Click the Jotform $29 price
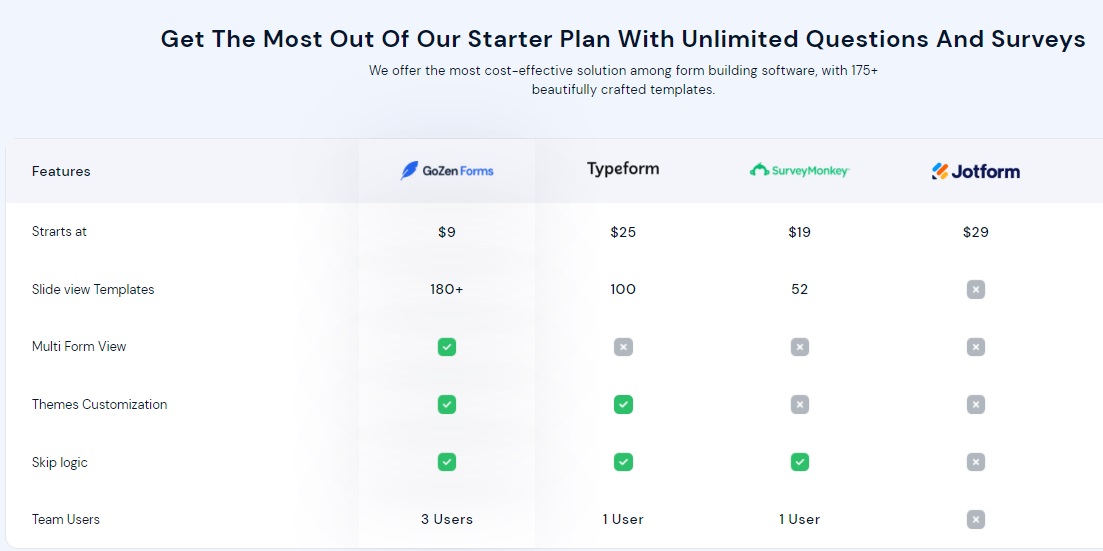Screen dimensions: 1103x551 point(976,232)
